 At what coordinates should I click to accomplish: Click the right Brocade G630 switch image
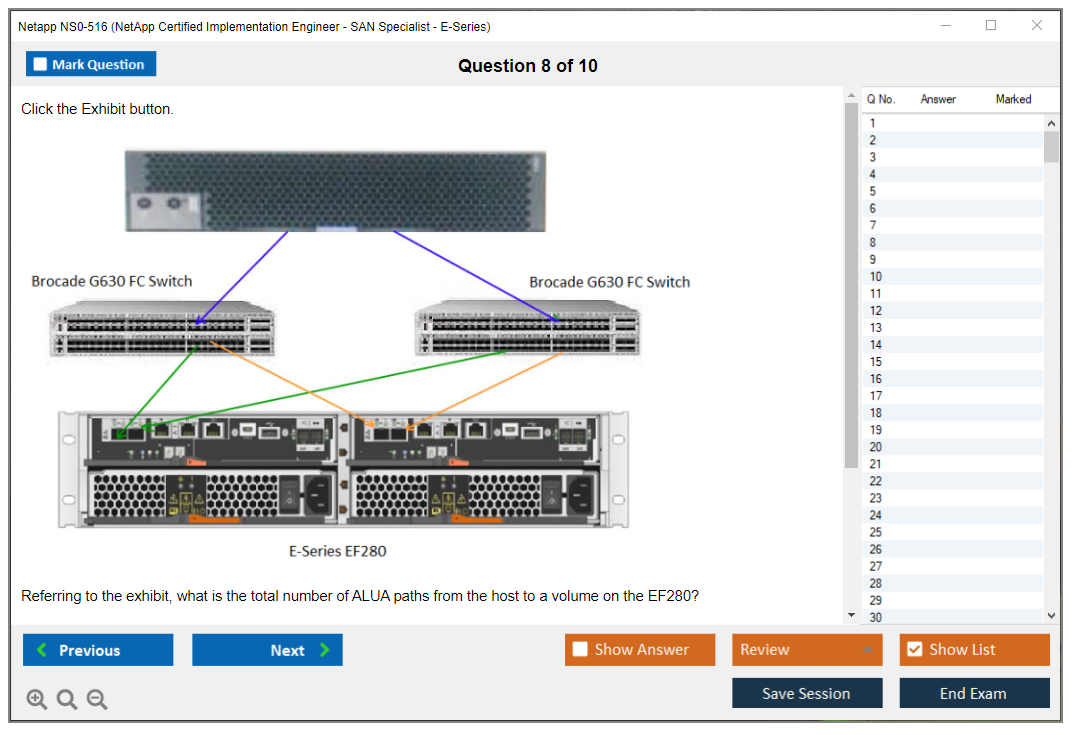[x=527, y=330]
